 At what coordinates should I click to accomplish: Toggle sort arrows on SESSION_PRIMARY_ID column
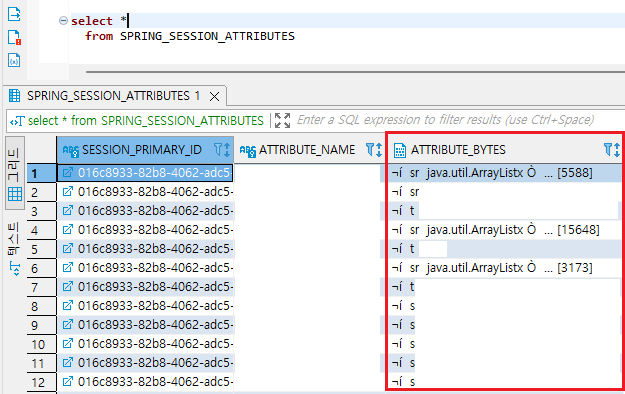click(x=227, y=150)
